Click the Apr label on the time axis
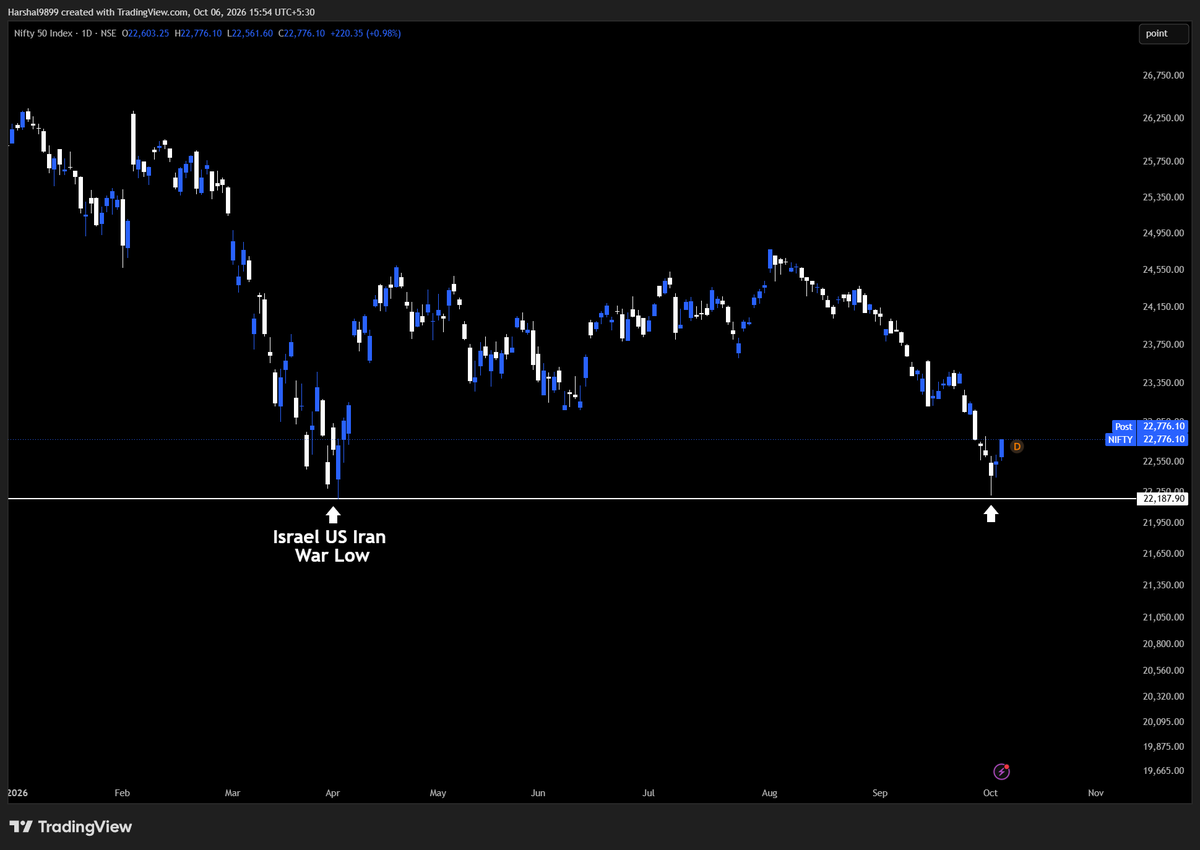1200x850 pixels. click(332, 793)
